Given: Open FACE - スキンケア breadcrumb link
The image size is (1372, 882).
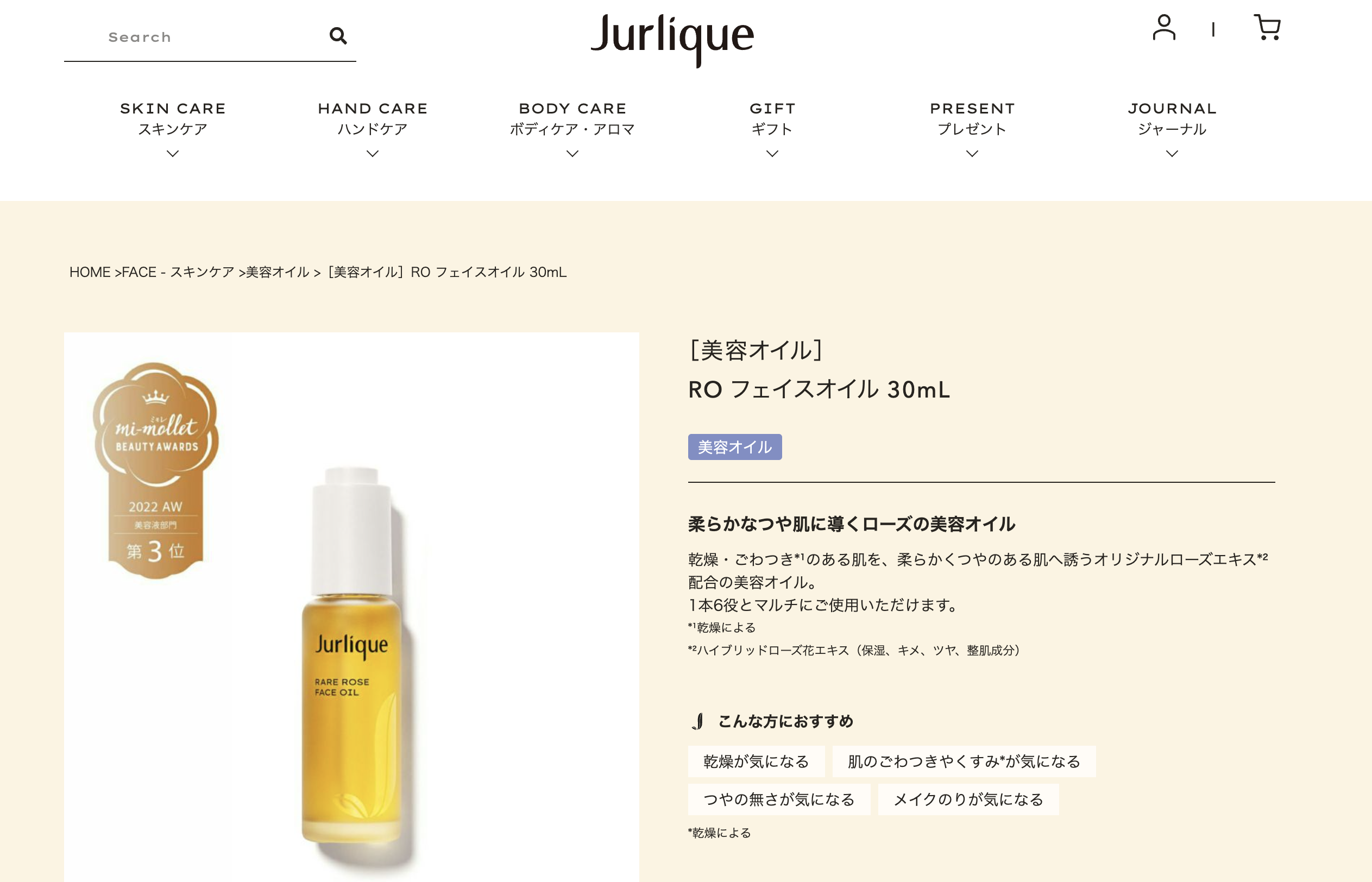Looking at the screenshot, I should (178, 272).
